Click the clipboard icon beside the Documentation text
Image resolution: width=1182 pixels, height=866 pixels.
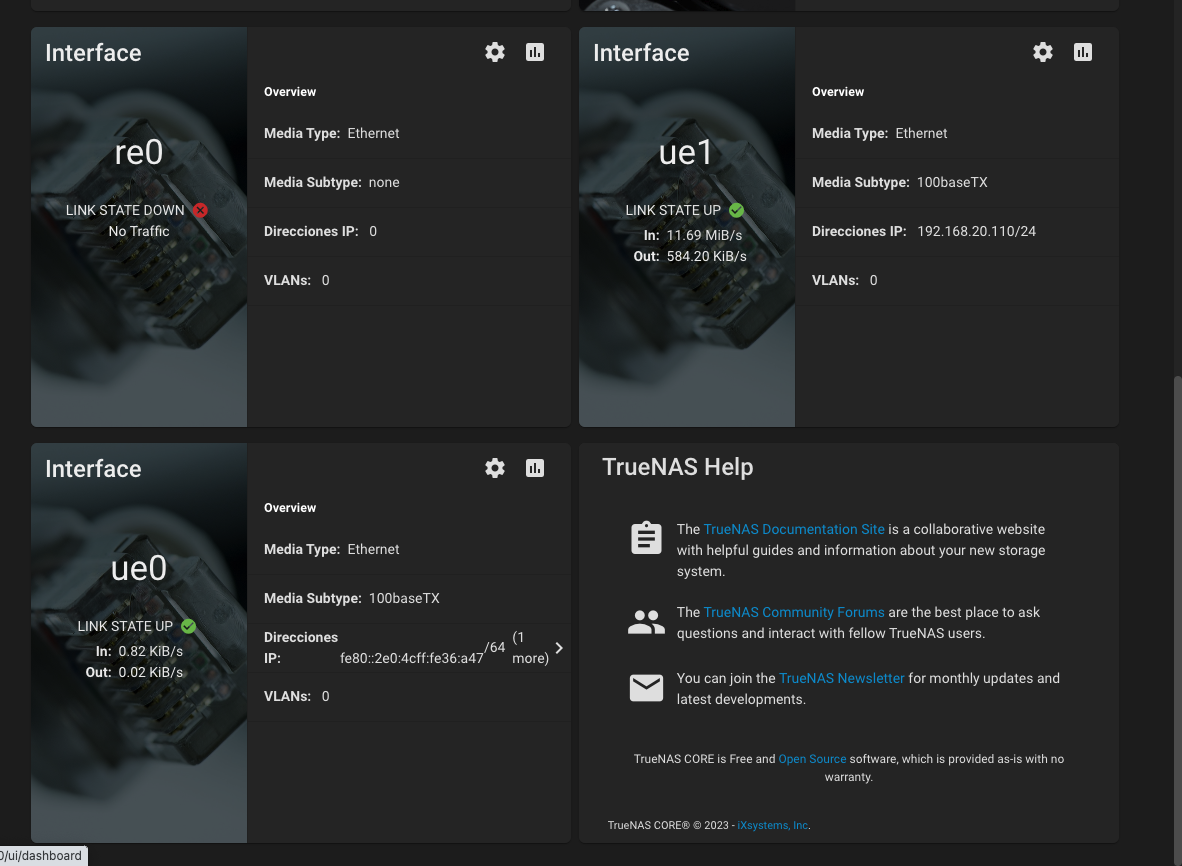point(646,538)
